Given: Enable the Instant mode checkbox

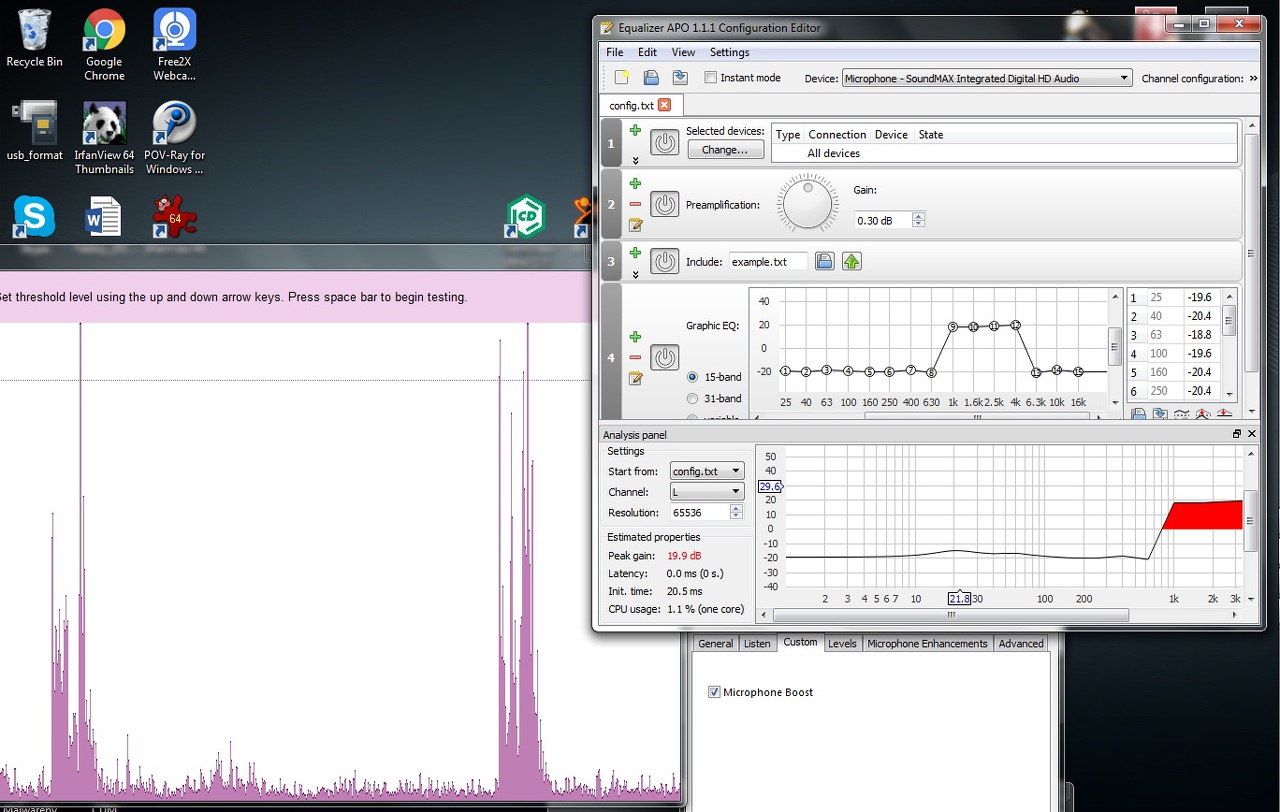Looking at the screenshot, I should pos(711,78).
